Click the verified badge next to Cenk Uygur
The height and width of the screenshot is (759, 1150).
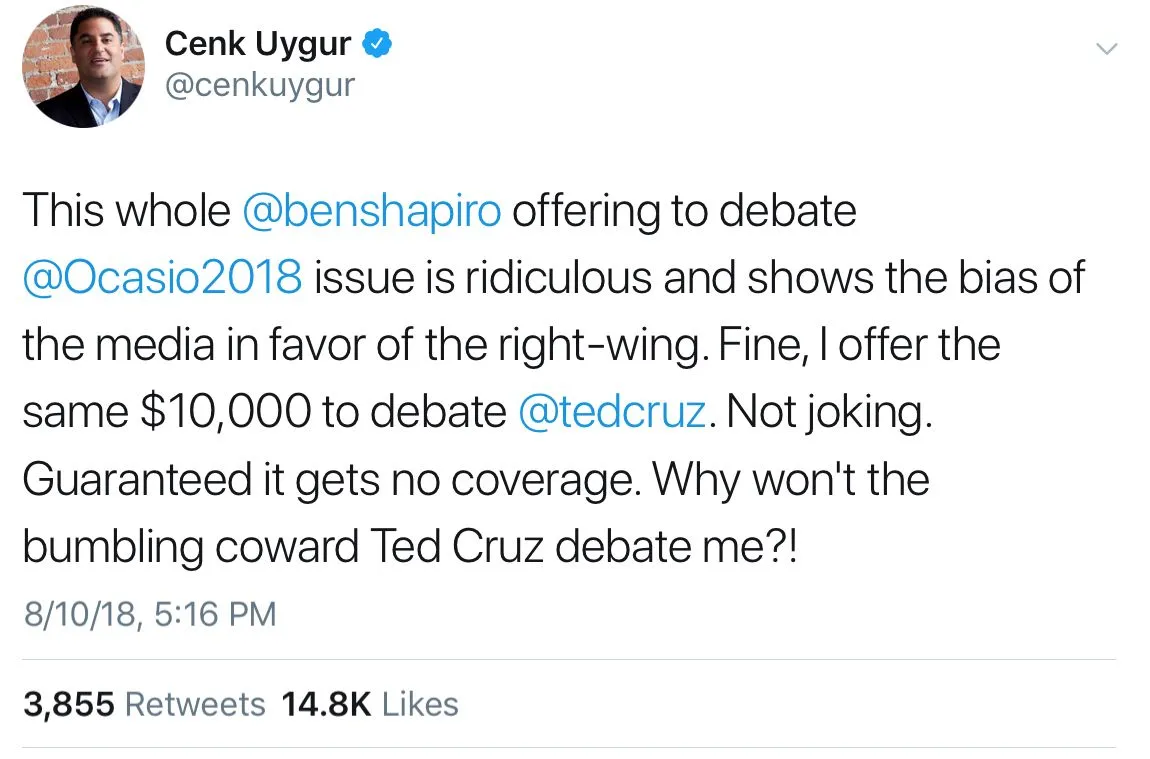point(377,43)
